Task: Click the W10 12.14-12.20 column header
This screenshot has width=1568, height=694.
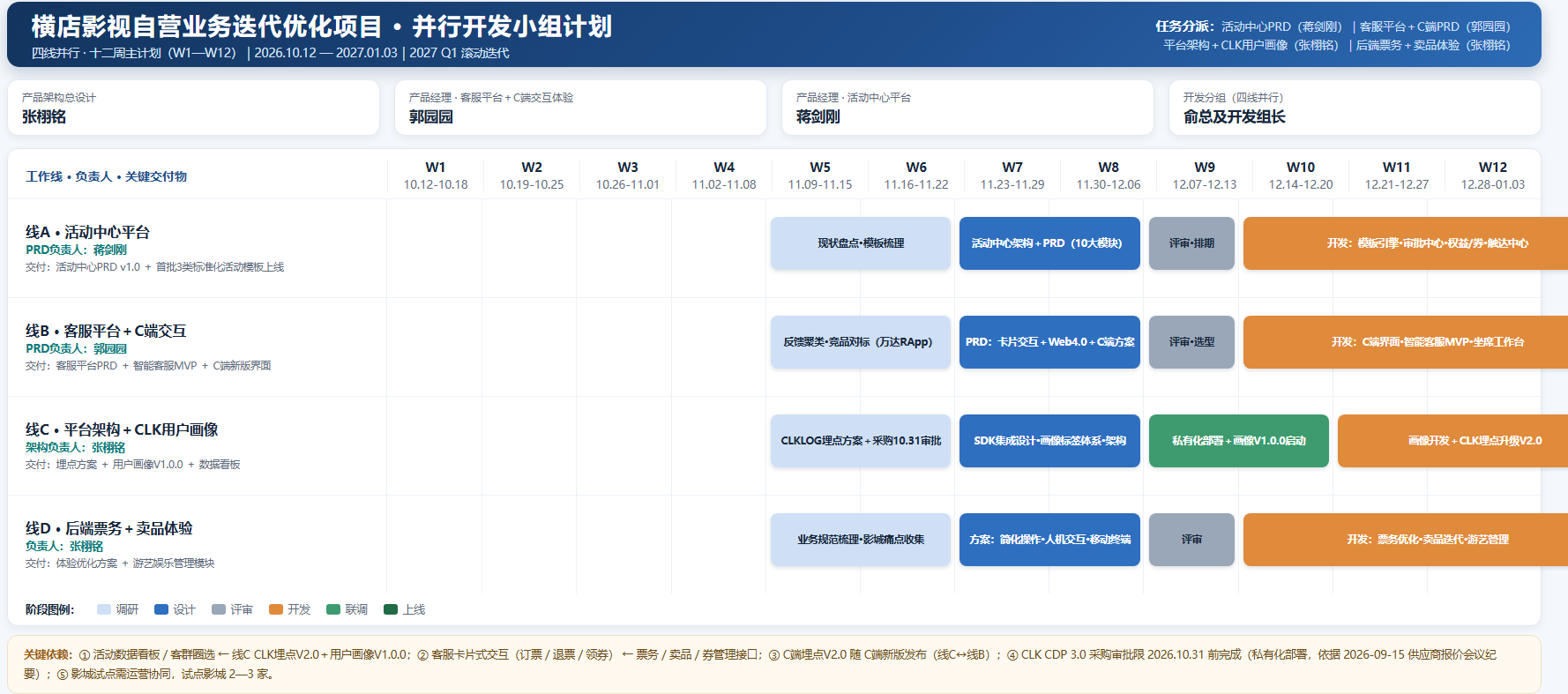Action: click(1301, 175)
